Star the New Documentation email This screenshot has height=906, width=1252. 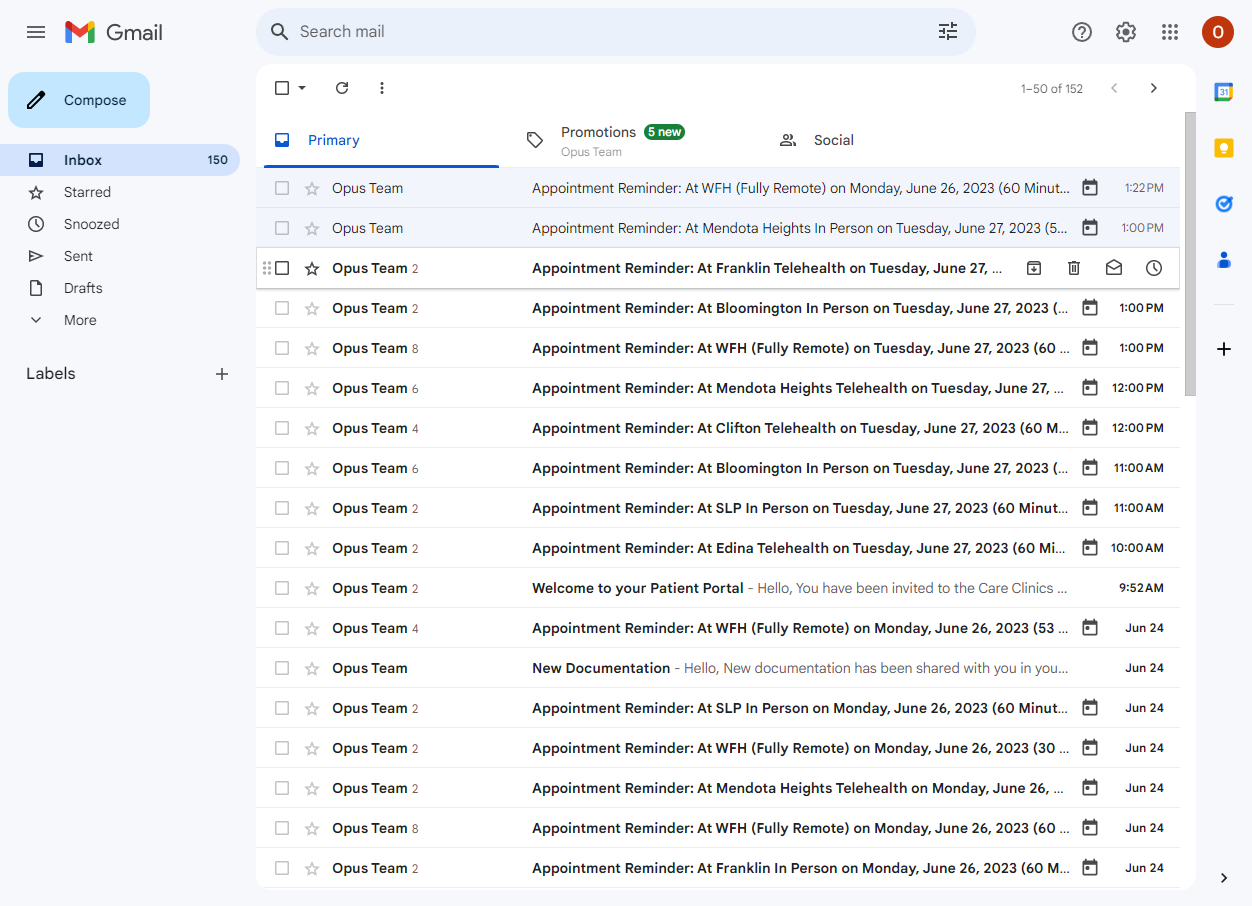(312, 668)
